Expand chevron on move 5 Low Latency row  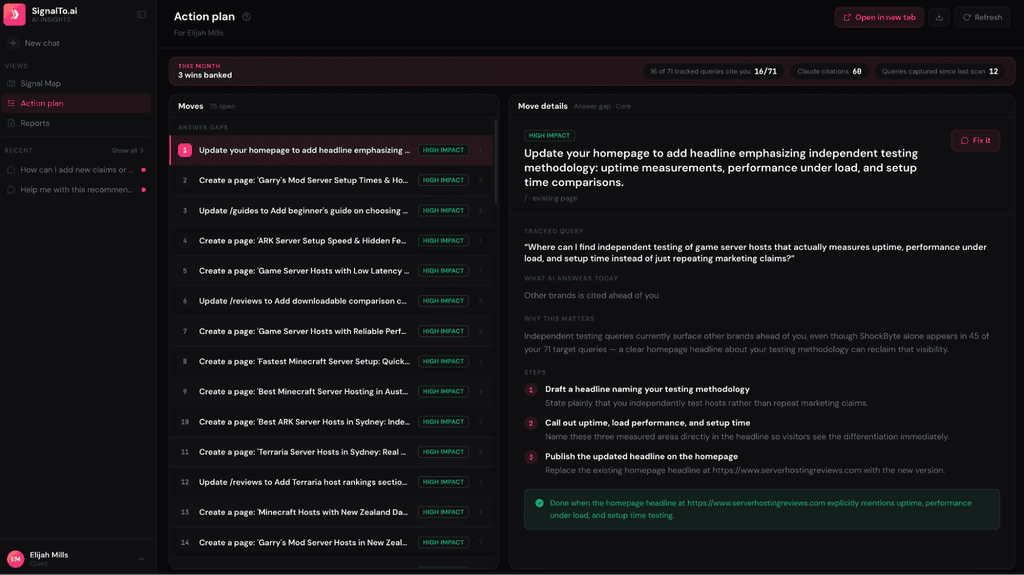481,271
